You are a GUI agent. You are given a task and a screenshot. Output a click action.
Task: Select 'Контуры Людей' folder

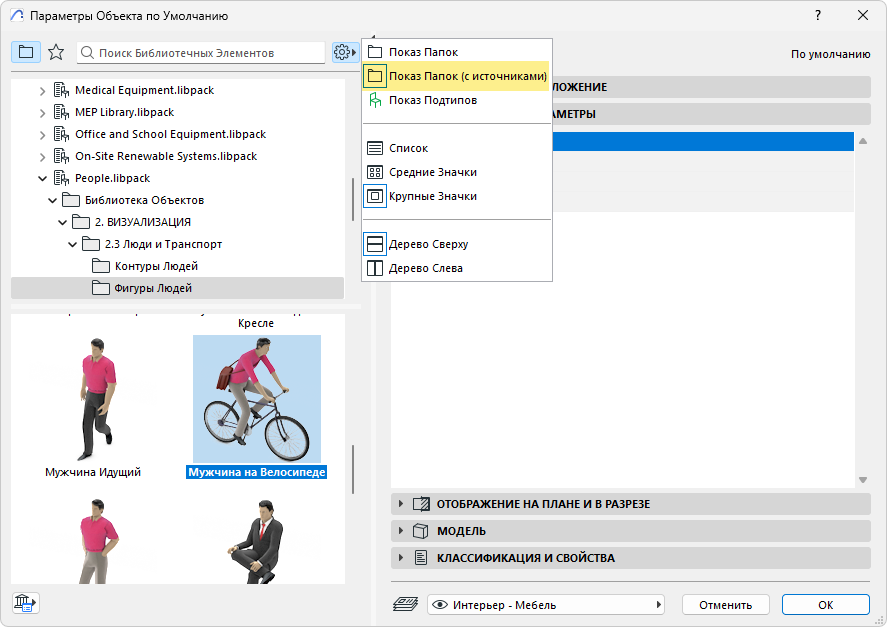pyautogui.click(x=156, y=266)
